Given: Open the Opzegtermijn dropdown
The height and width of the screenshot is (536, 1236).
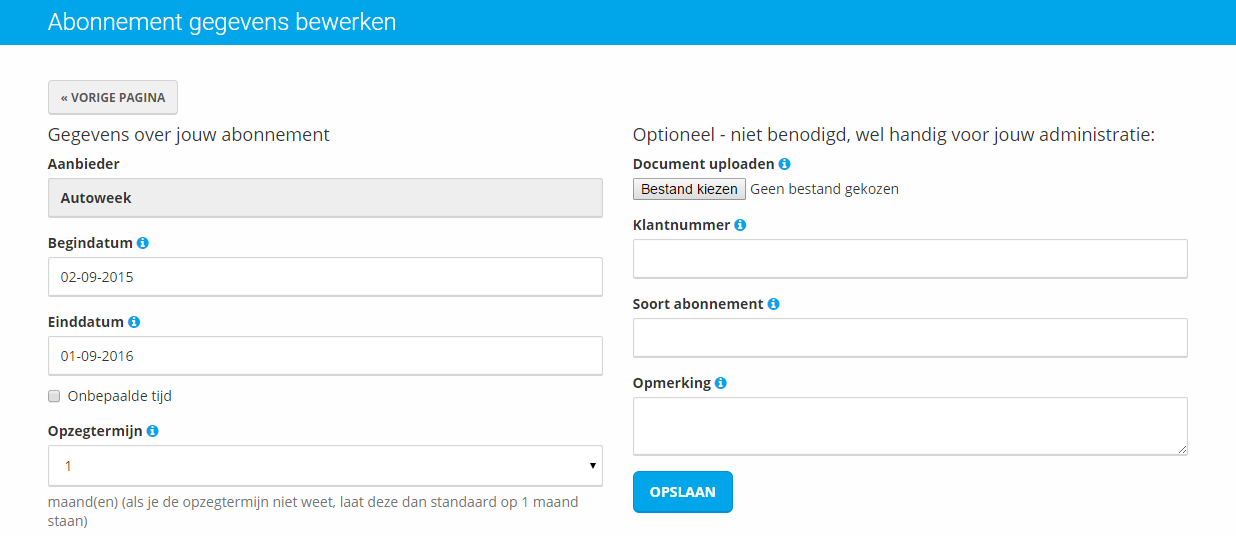Looking at the screenshot, I should (x=325, y=466).
